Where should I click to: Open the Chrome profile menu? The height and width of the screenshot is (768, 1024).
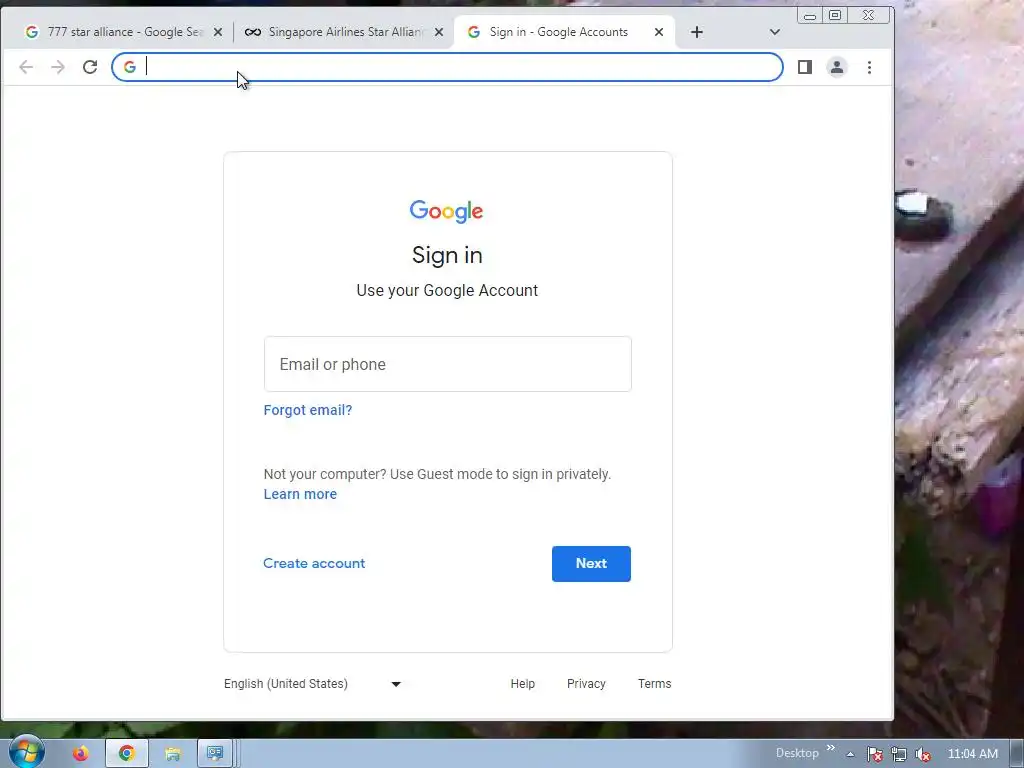[837, 67]
